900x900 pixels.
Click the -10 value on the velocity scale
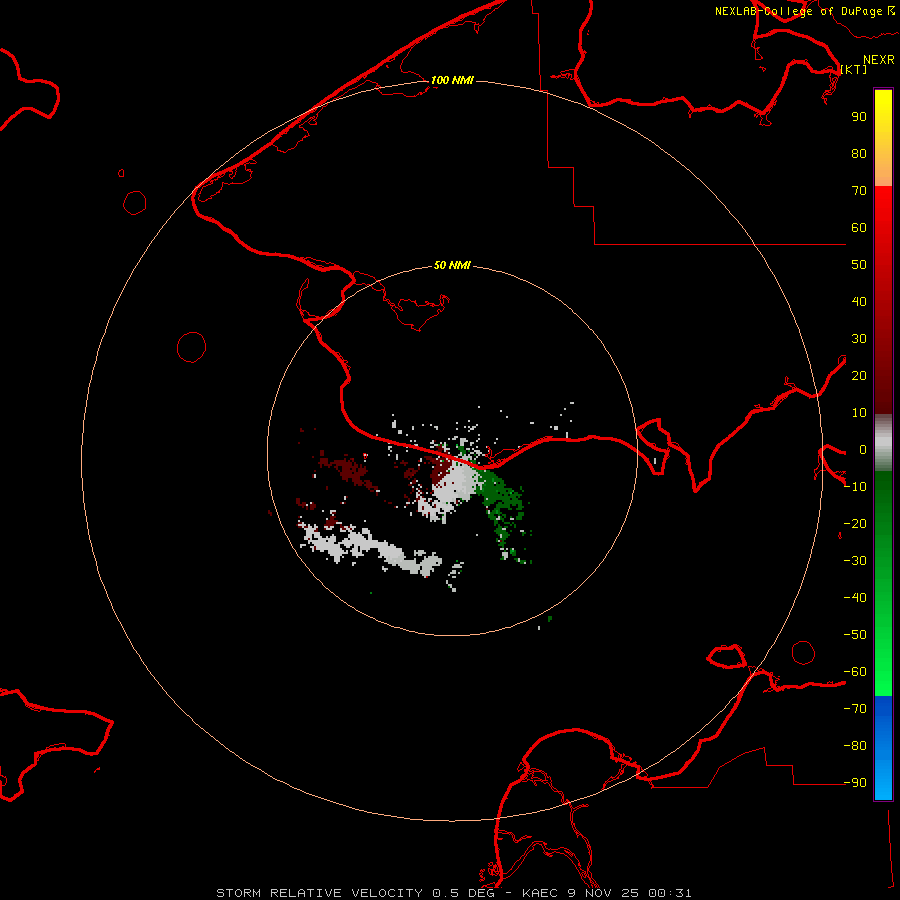(855, 487)
